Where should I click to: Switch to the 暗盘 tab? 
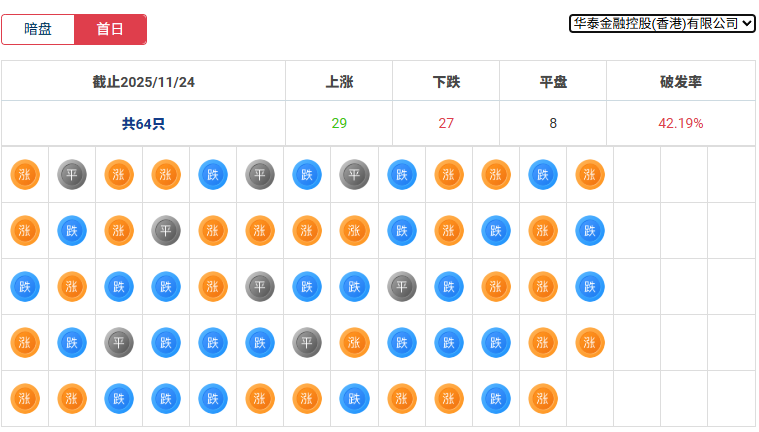tap(38, 29)
